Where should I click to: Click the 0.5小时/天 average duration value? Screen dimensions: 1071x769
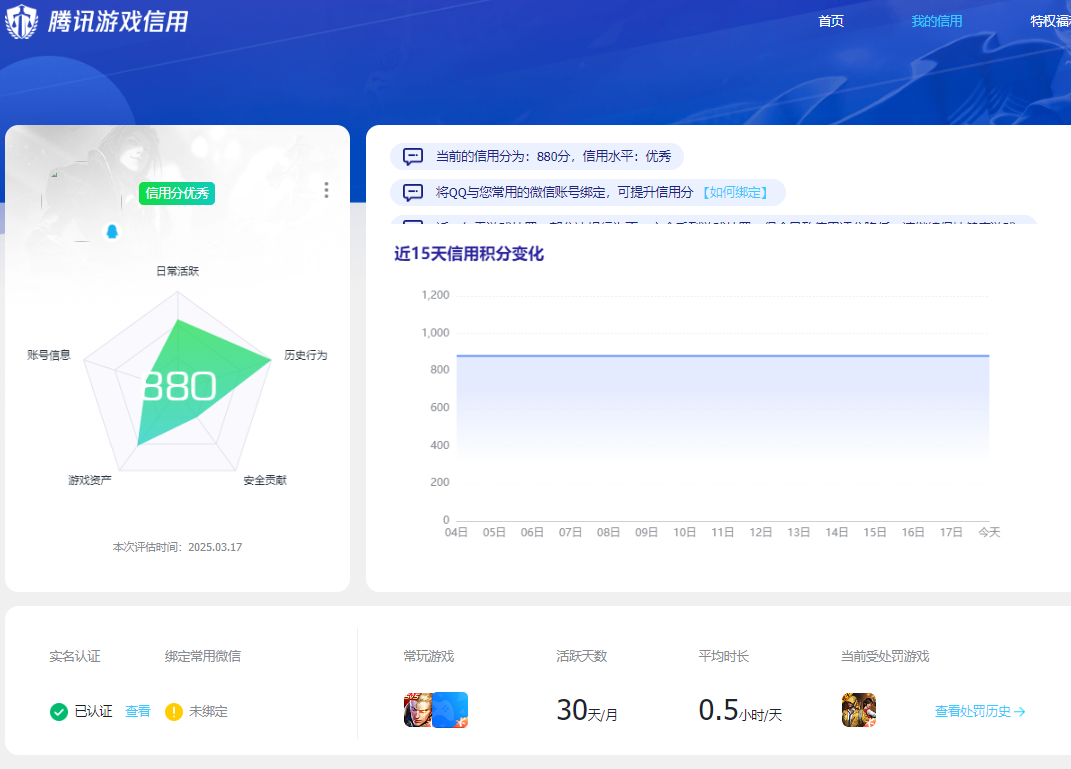(740, 710)
